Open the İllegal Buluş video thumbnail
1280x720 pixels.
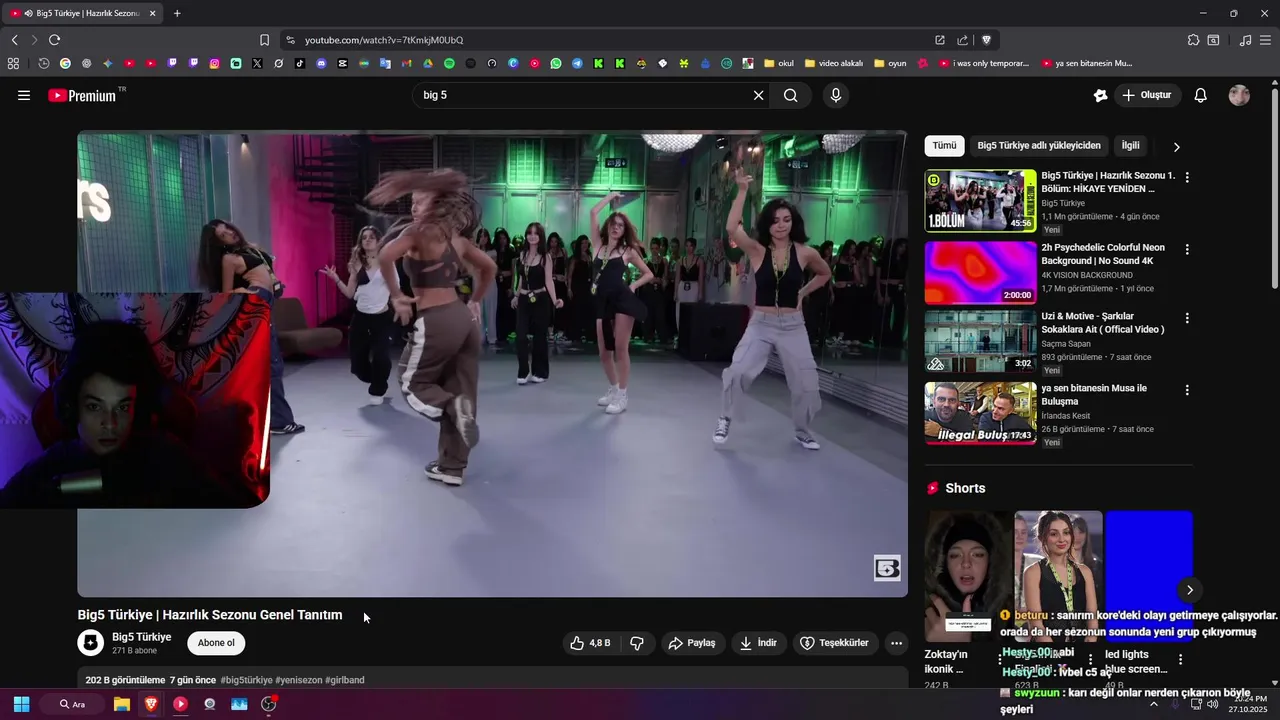point(980,413)
